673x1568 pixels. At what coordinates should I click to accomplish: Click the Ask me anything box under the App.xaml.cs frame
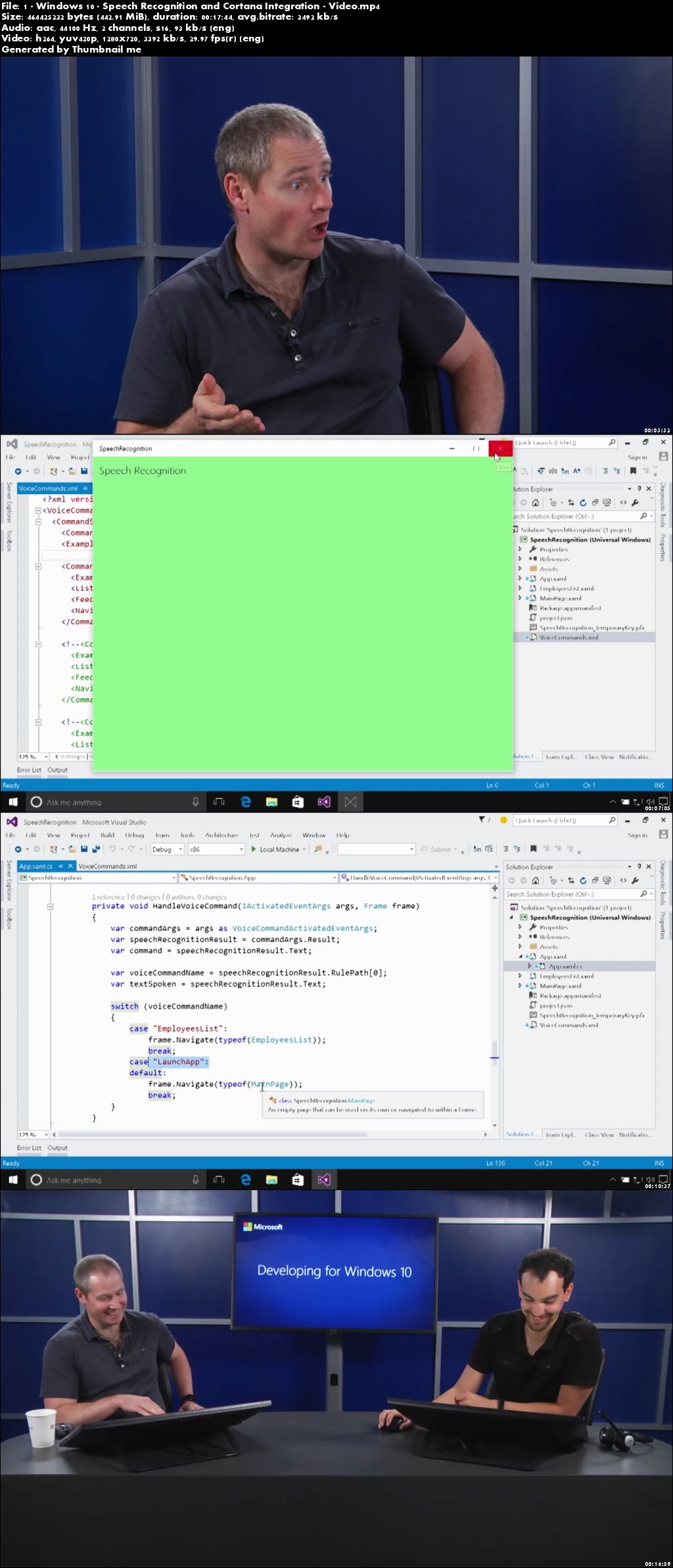pyautogui.click(x=116, y=1180)
